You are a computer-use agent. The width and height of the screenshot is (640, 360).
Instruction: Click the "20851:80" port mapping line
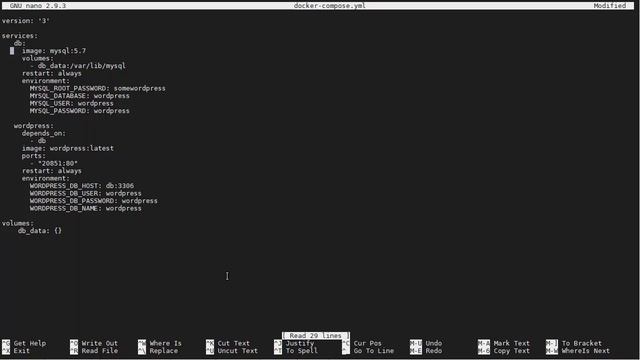coord(54,163)
